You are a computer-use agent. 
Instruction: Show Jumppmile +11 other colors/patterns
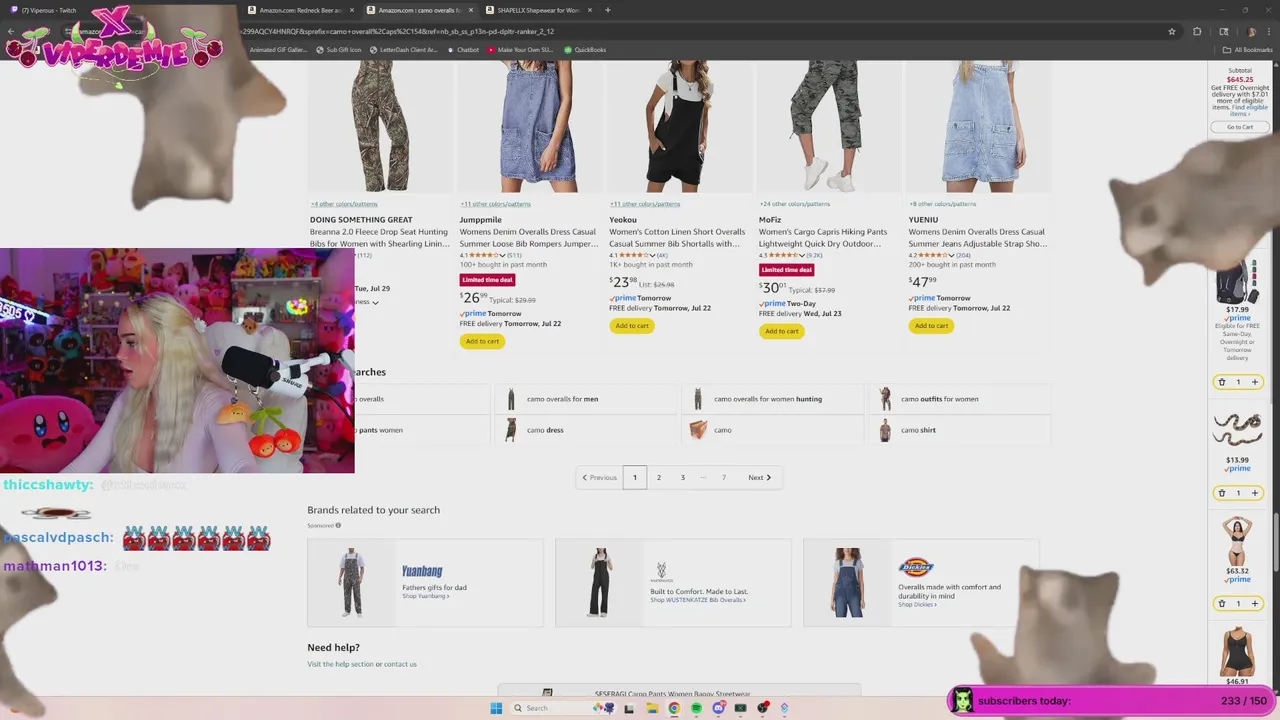click(494, 204)
